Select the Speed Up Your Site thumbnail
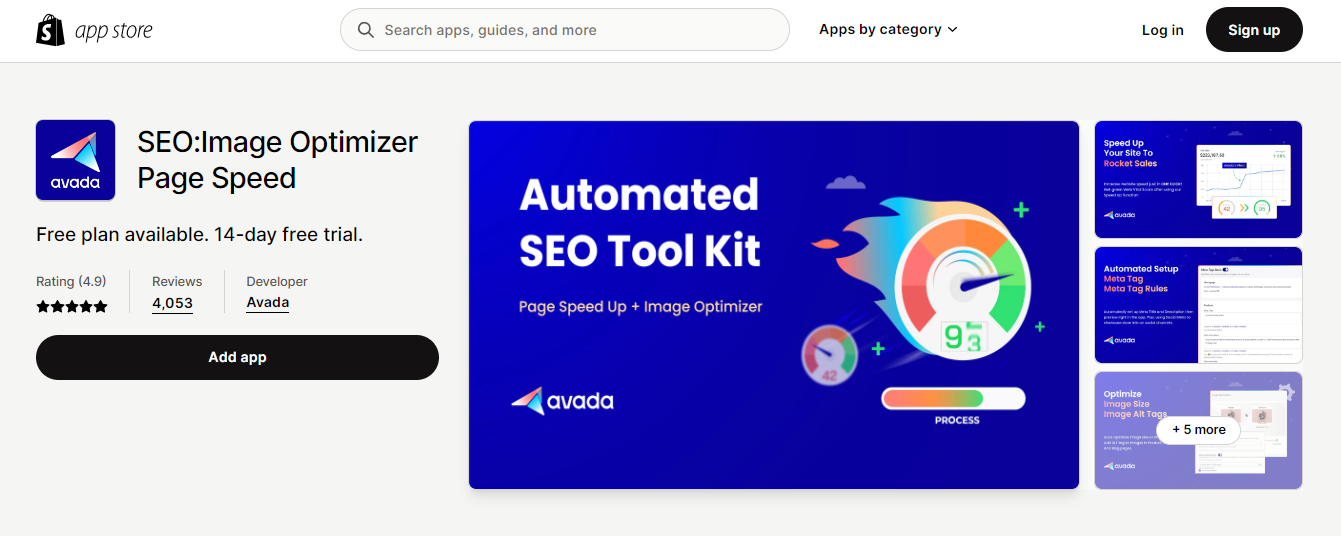 [x=1198, y=180]
